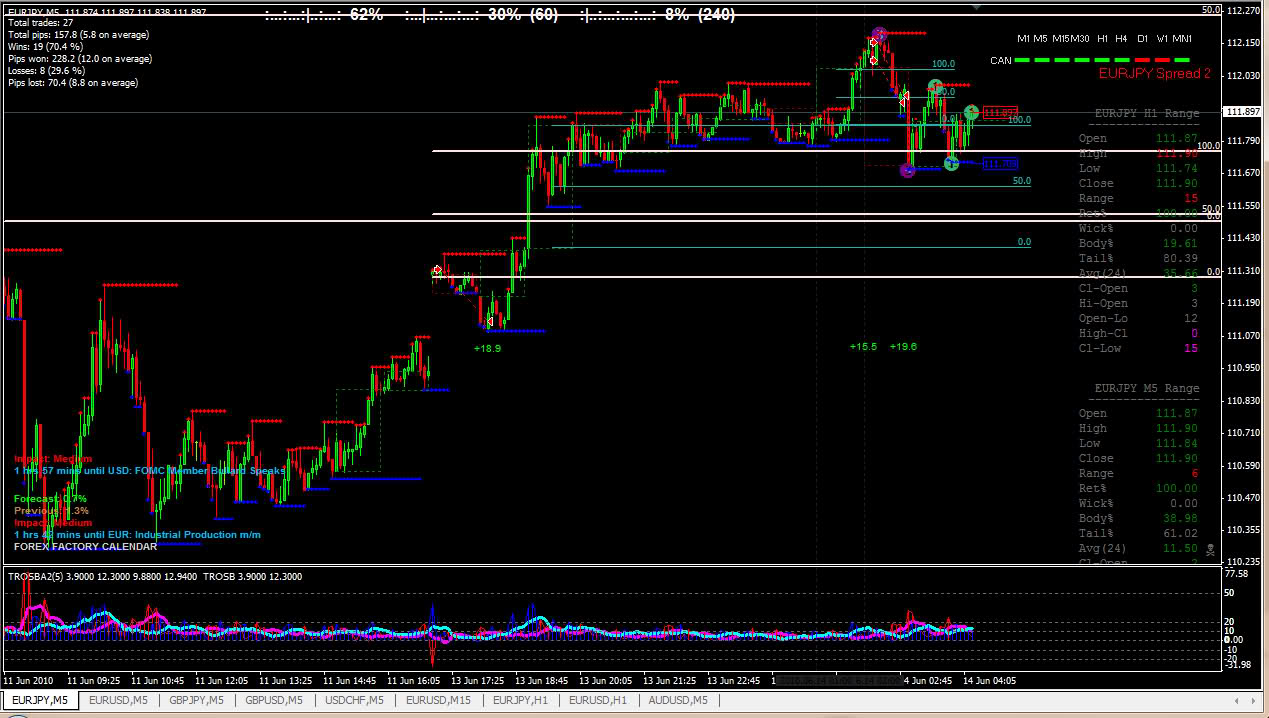Click the green circle marker near 112.00 swing high
This screenshot has width=1269, height=718.
point(934,87)
